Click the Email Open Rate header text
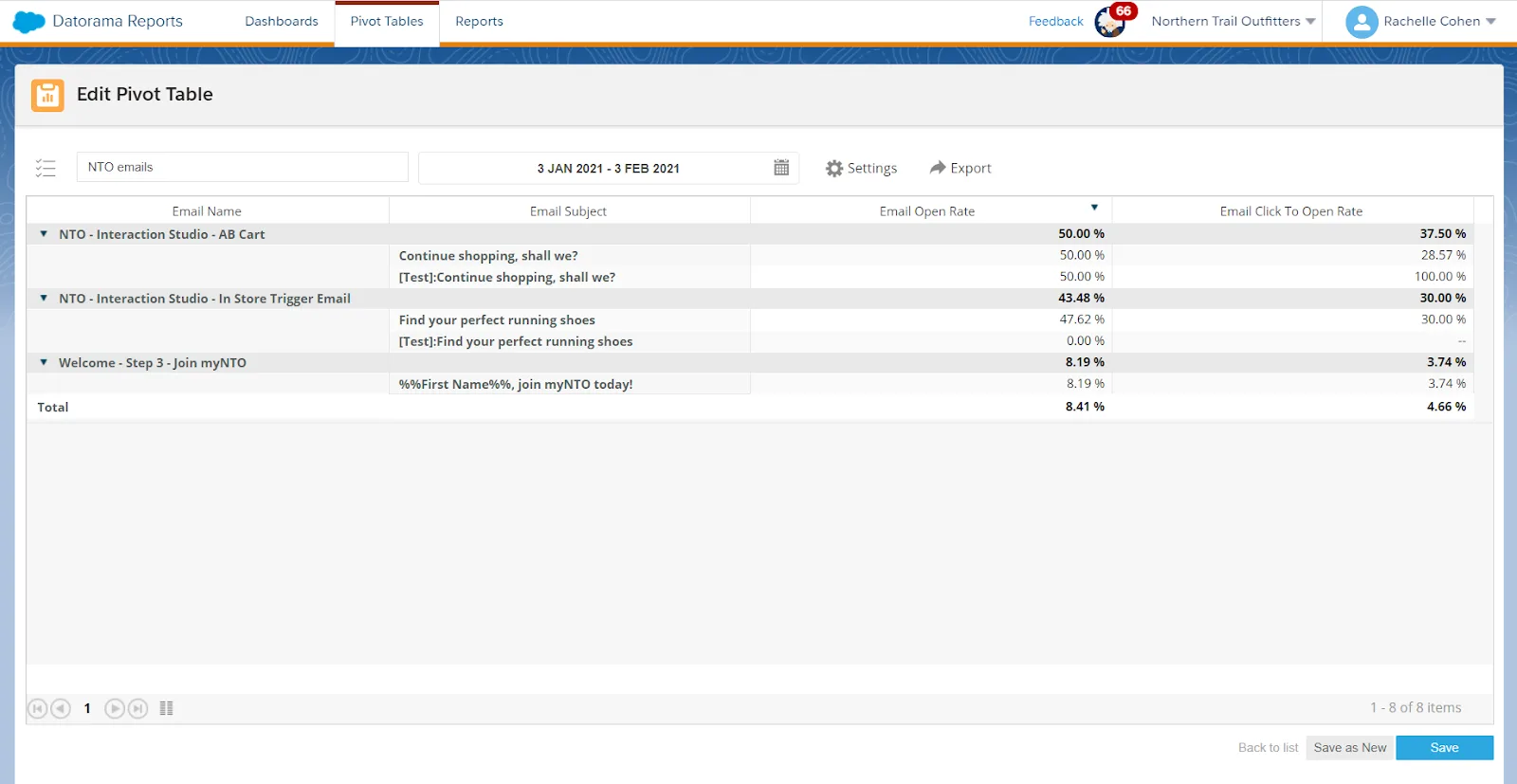 pos(927,211)
